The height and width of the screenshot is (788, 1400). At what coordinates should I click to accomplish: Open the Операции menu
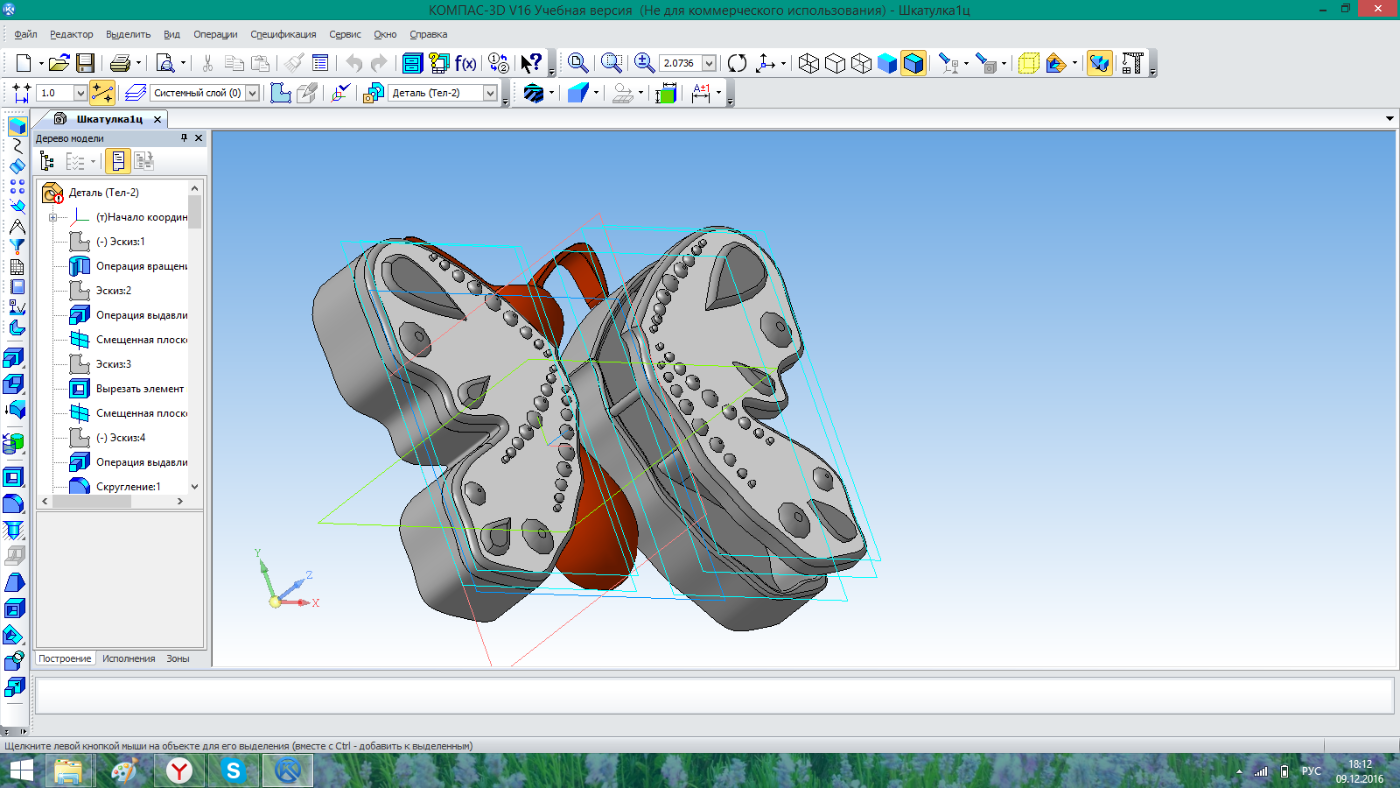coord(215,34)
